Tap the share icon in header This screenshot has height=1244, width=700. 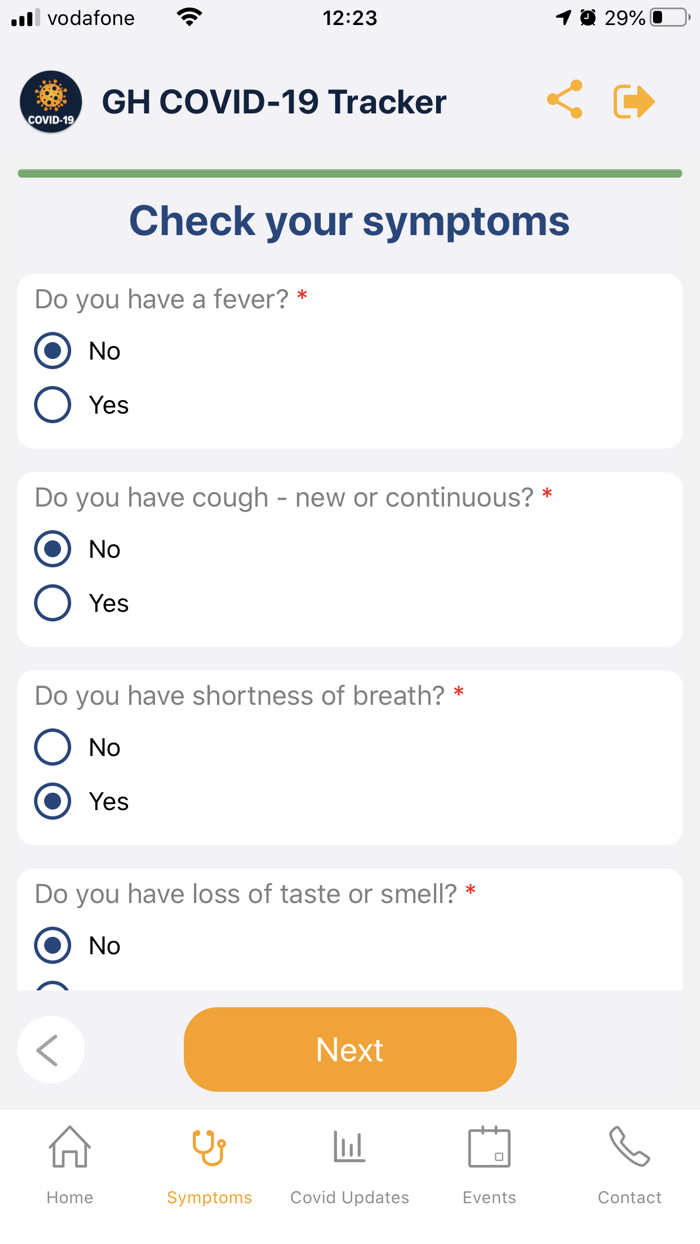point(565,100)
